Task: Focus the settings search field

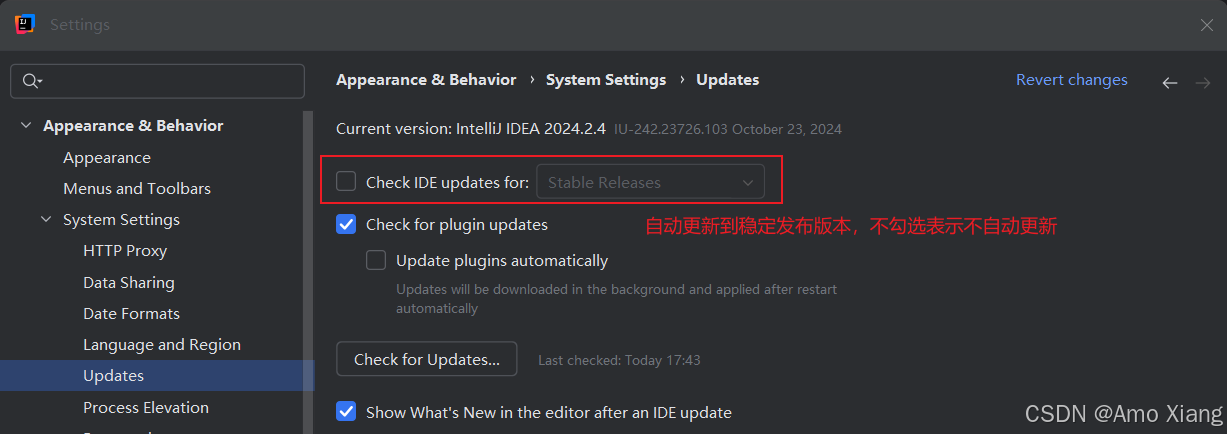Action: (x=170, y=81)
